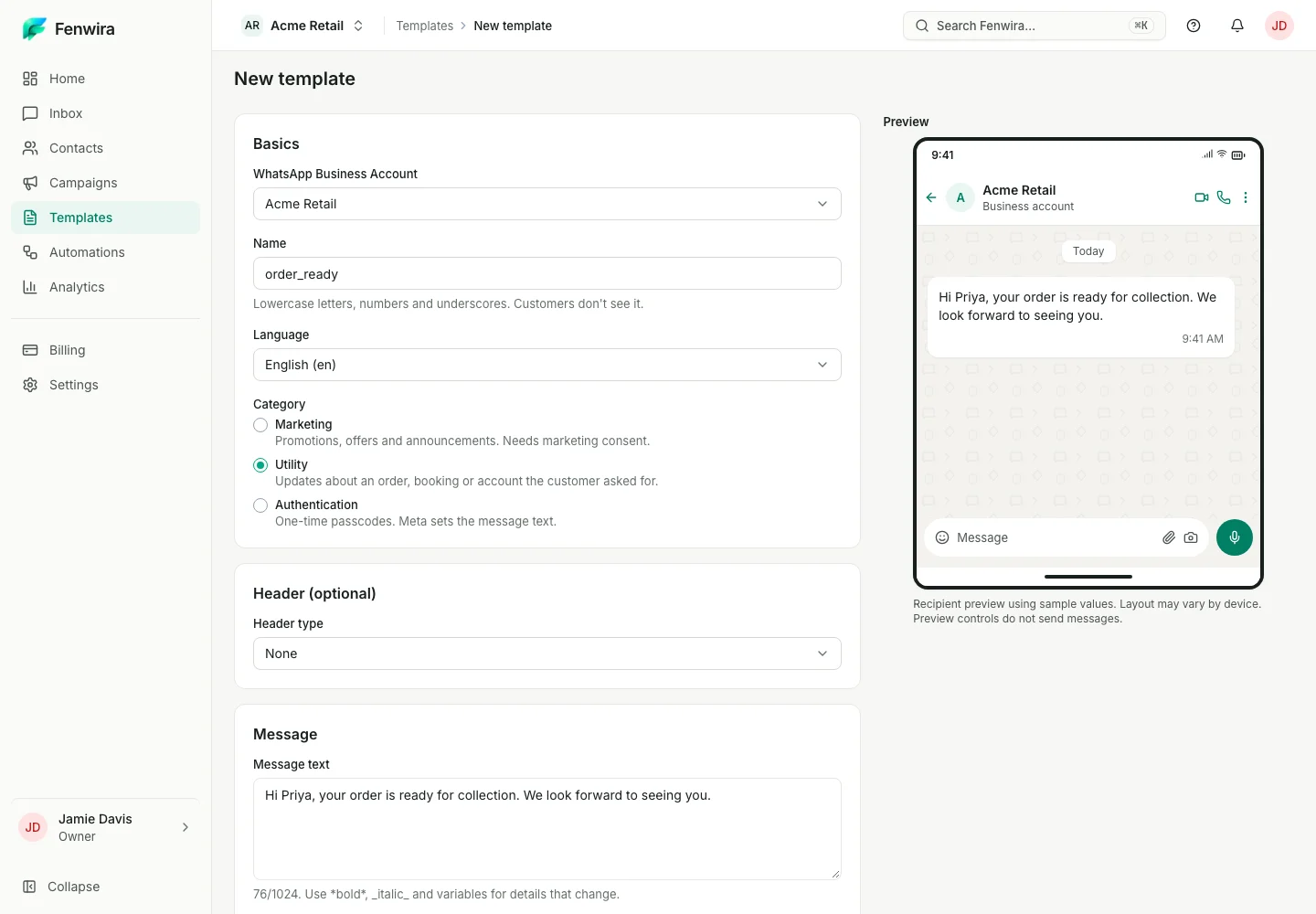Open the three-dot menu in preview header
The height and width of the screenshot is (914, 1316).
coord(1246,197)
